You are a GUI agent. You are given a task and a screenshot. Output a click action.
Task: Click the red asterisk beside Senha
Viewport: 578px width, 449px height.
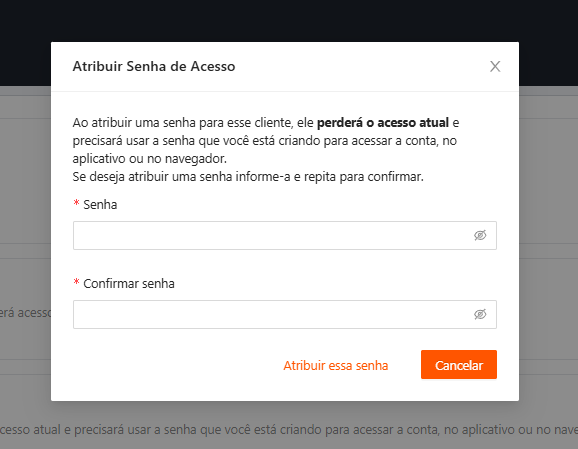click(76, 203)
